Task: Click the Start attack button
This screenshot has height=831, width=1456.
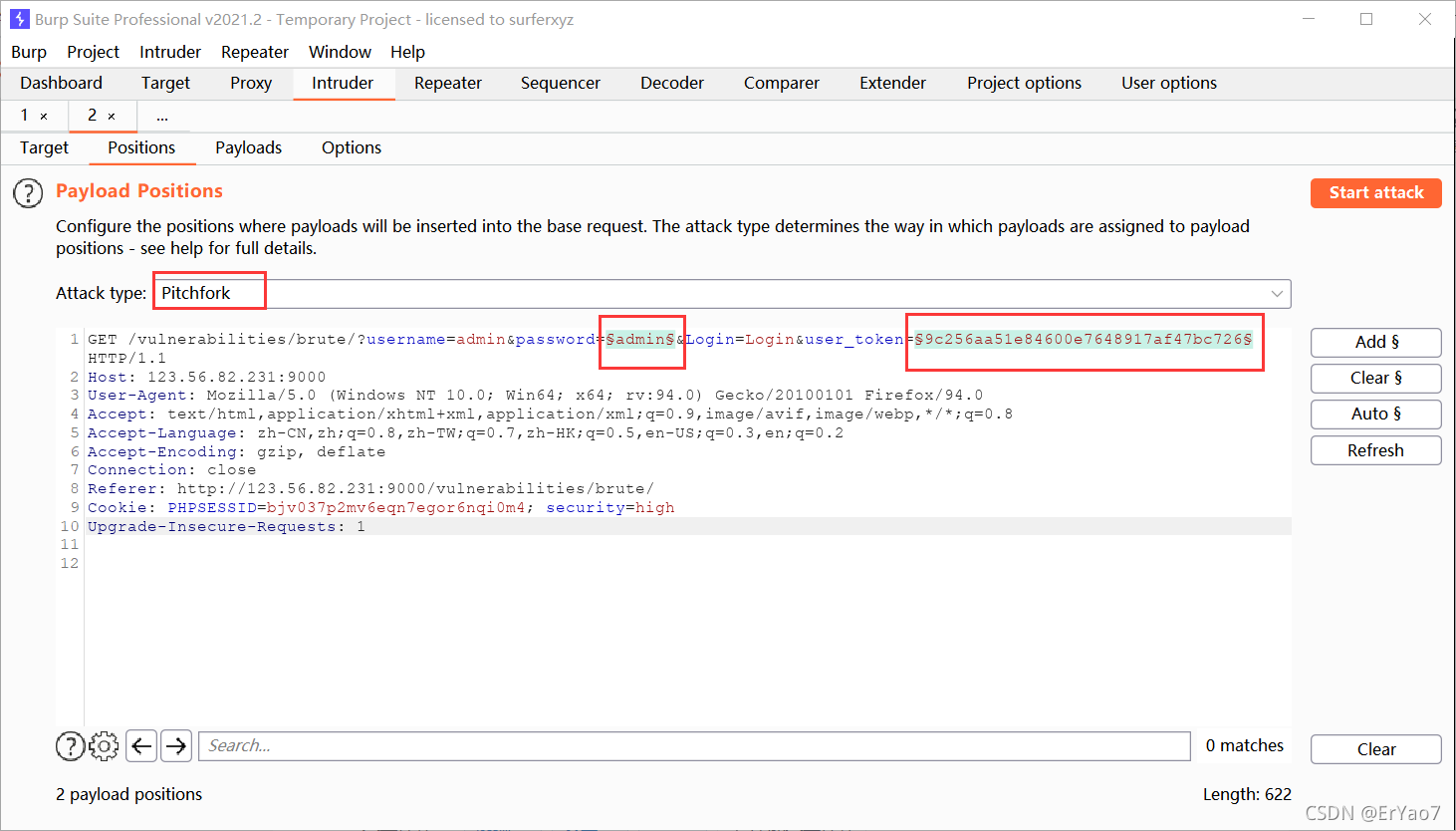Action: pyautogui.click(x=1376, y=192)
